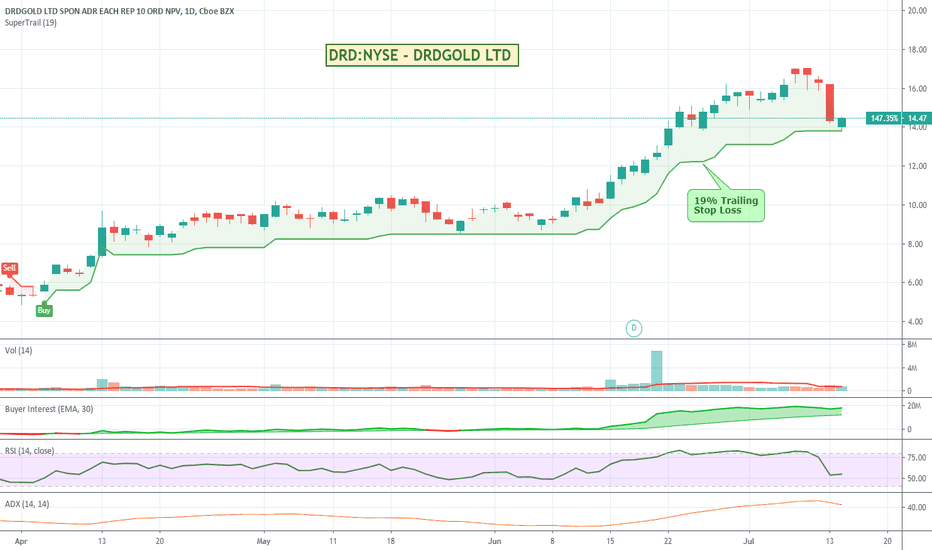Click the 75.00 RSI axis label
The image size is (932, 550).
coord(917,458)
